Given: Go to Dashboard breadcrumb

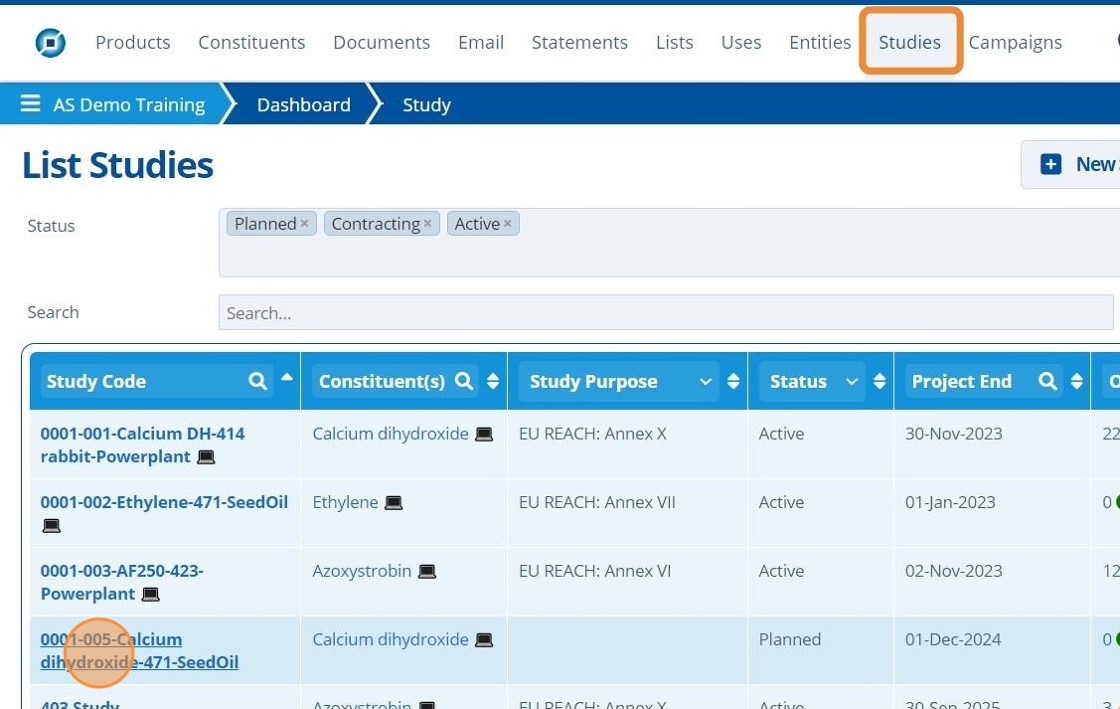Looking at the screenshot, I should [304, 104].
